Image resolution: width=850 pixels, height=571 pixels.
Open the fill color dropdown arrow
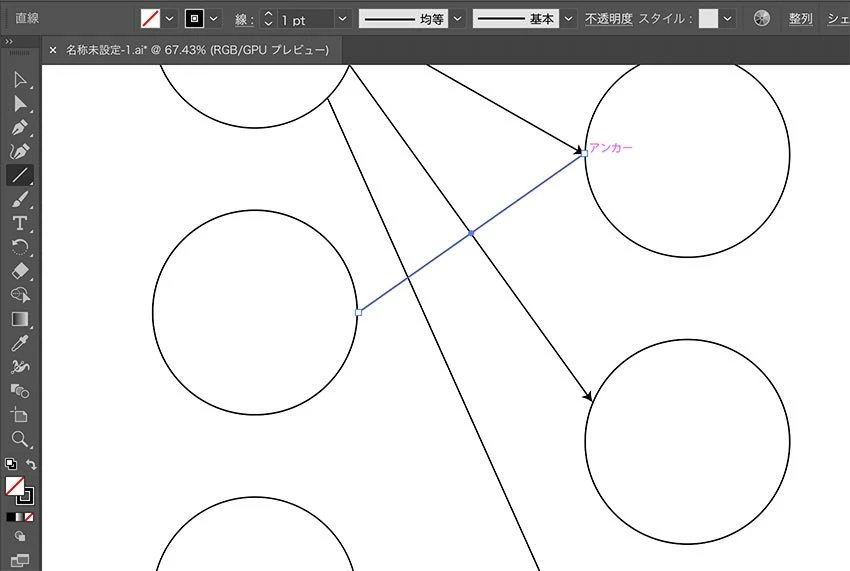click(x=170, y=18)
